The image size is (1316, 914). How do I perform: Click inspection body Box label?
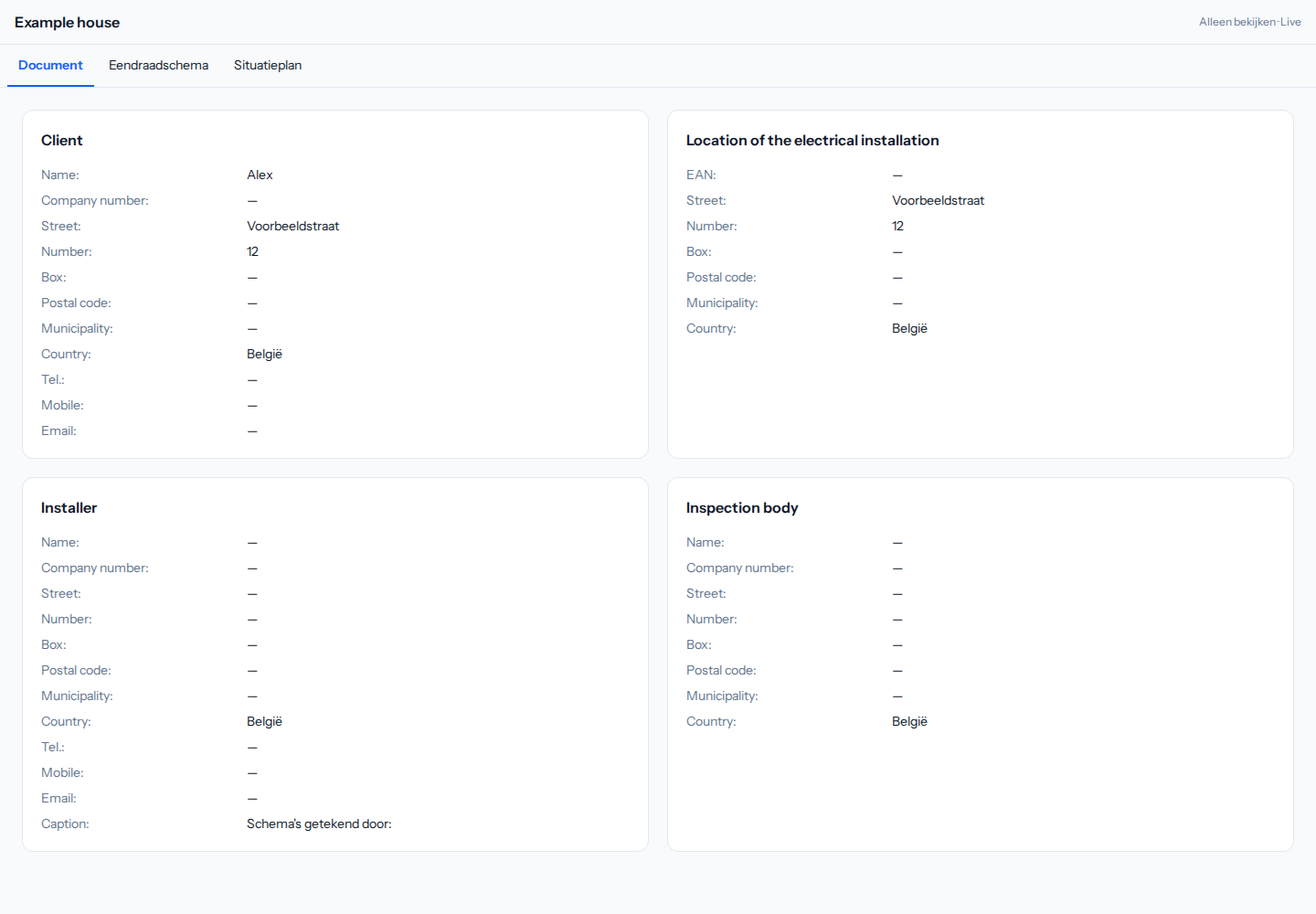(699, 644)
